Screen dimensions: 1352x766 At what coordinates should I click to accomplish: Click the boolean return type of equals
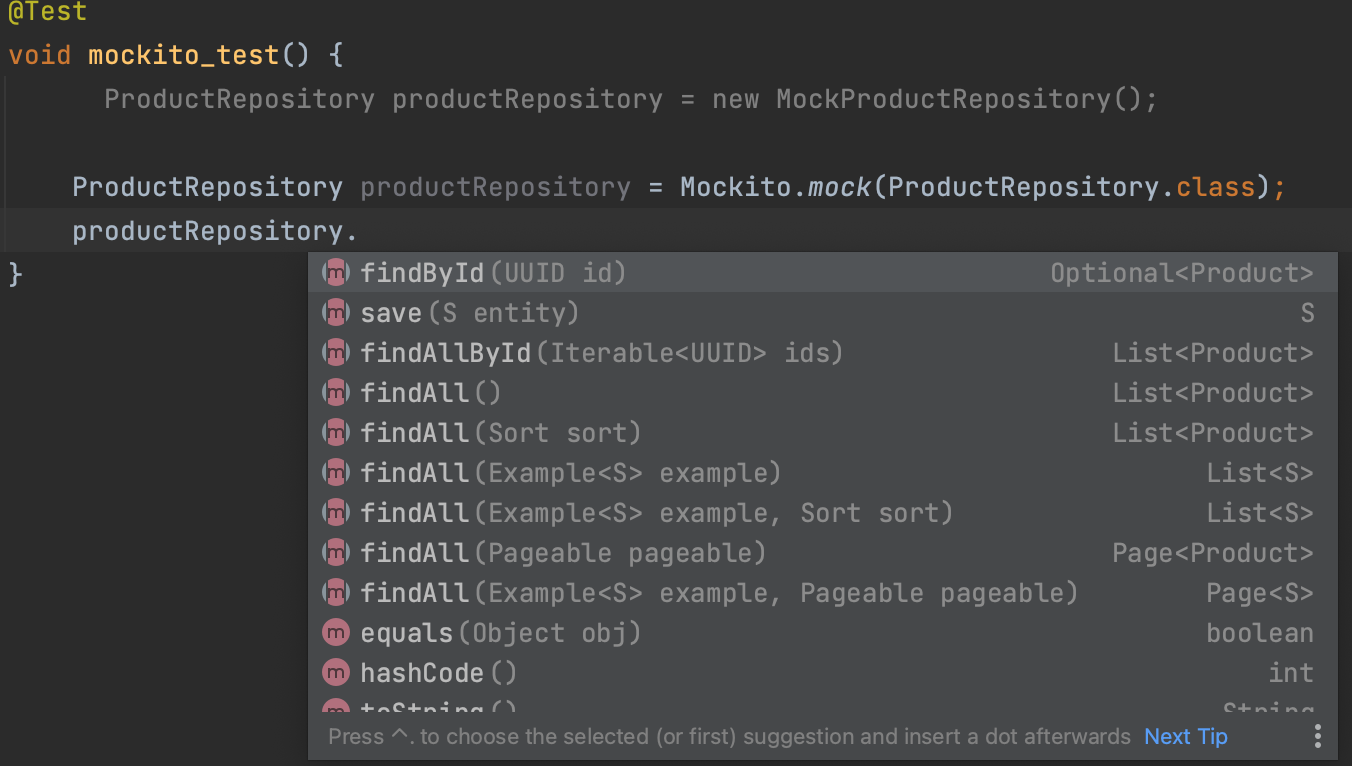click(x=1260, y=633)
